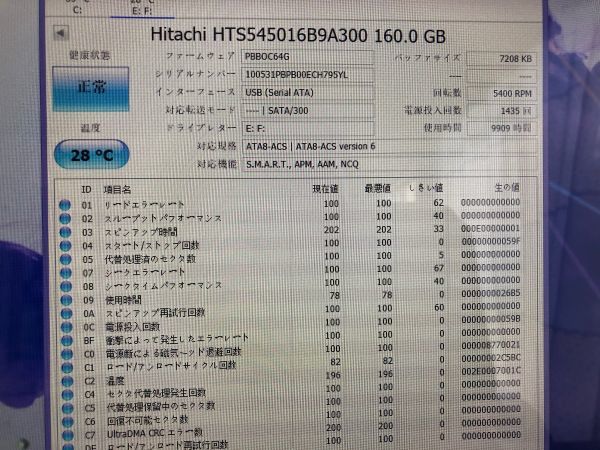
Task: Click the しきい値 column header
Action: tap(426, 188)
